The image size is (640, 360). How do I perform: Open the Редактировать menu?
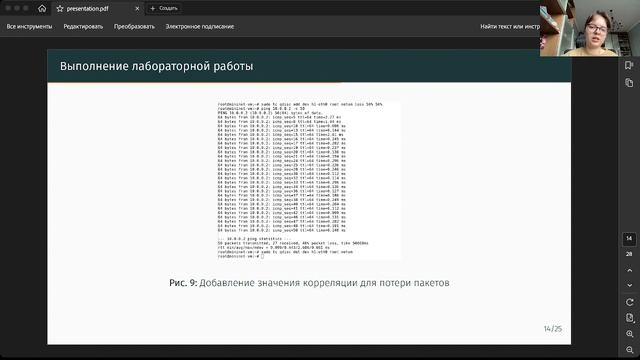83,27
